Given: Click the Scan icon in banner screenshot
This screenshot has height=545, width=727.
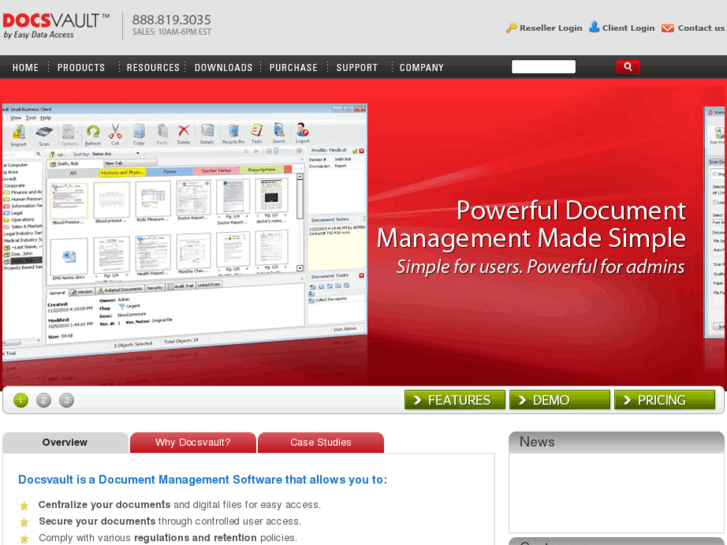Looking at the screenshot, I should pos(44,135).
